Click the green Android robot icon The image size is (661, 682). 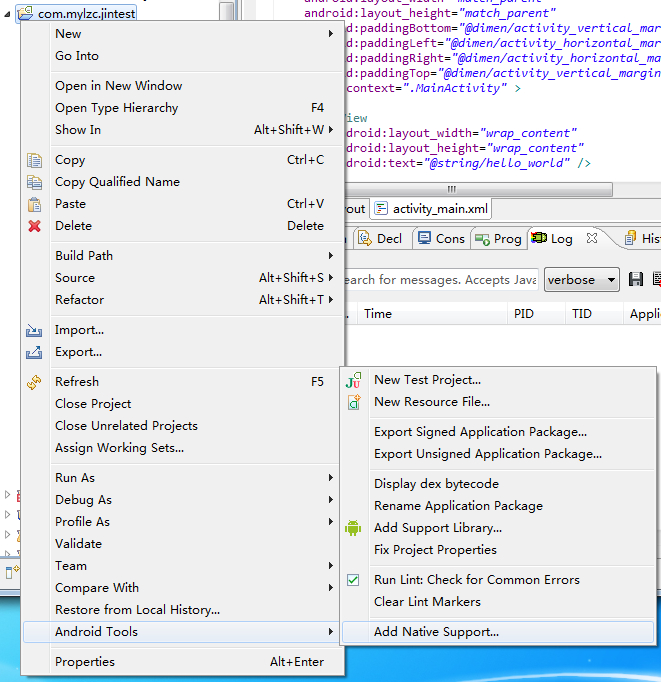coord(353,528)
